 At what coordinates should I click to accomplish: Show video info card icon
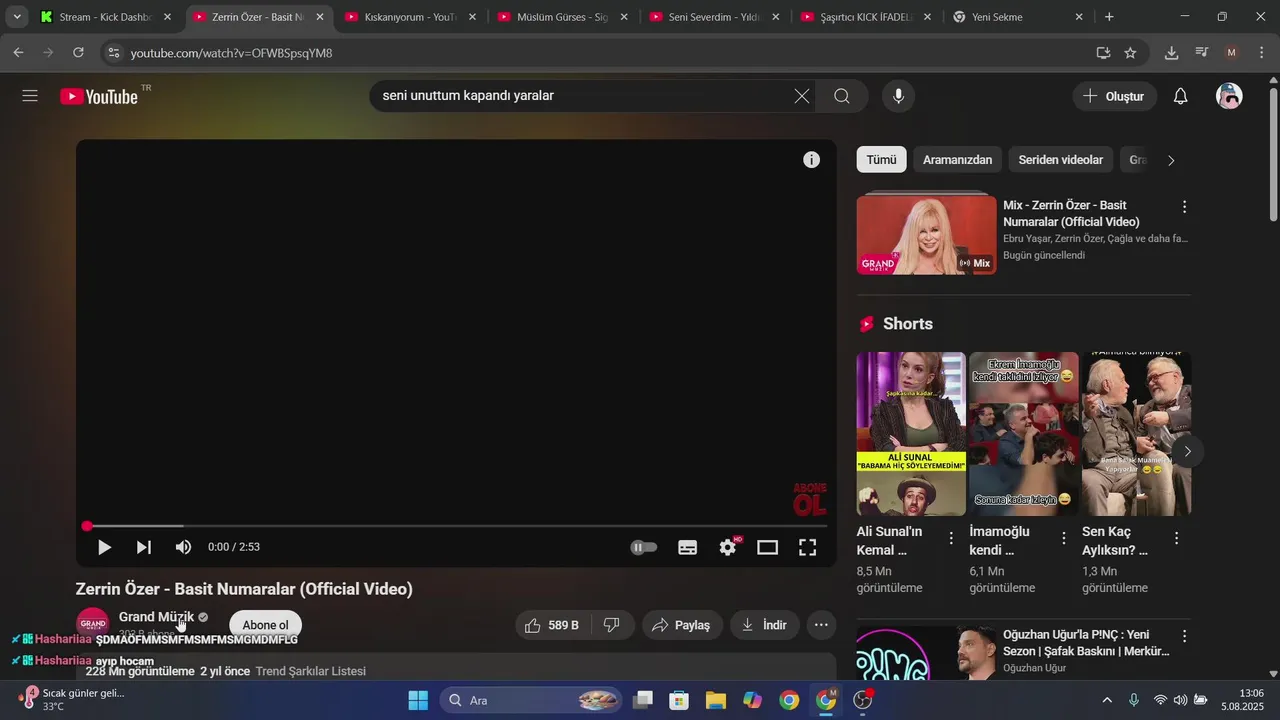tap(812, 160)
